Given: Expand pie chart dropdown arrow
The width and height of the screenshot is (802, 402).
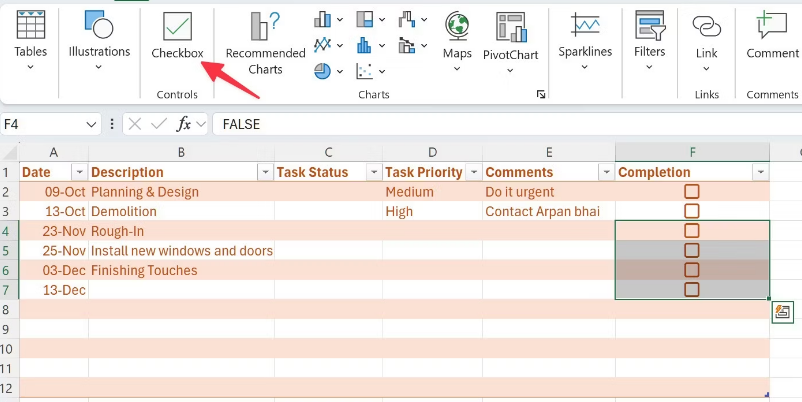Looking at the screenshot, I should click(340, 71).
